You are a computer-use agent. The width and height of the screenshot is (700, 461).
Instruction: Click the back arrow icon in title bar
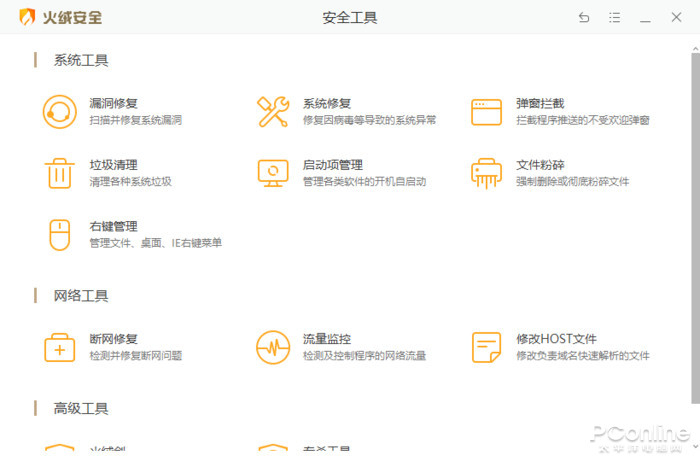[x=584, y=17]
